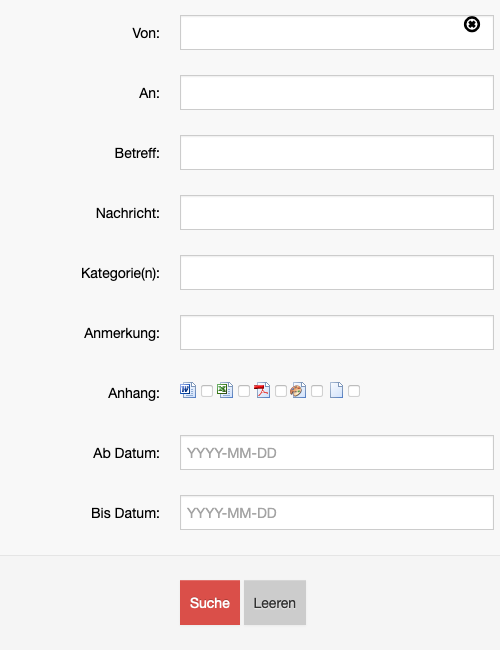
Task: Click the image attachment palette icon
Action: point(298,390)
